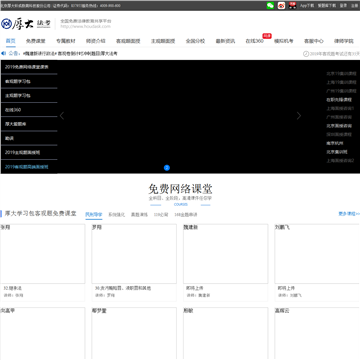Click 客服中心 in navigation bar
The width and height of the screenshot is (360, 360).
(x=314, y=41)
